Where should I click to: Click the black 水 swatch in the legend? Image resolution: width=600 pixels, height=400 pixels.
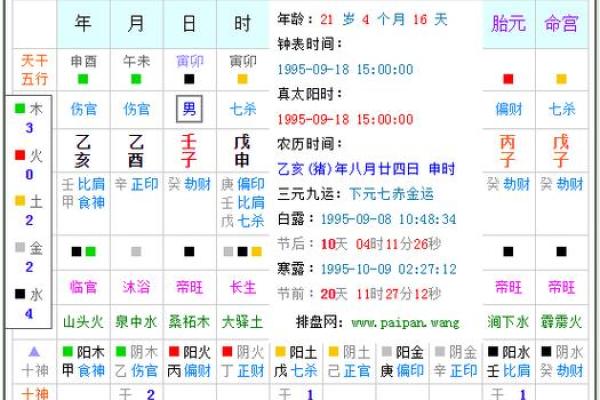tap(20, 294)
